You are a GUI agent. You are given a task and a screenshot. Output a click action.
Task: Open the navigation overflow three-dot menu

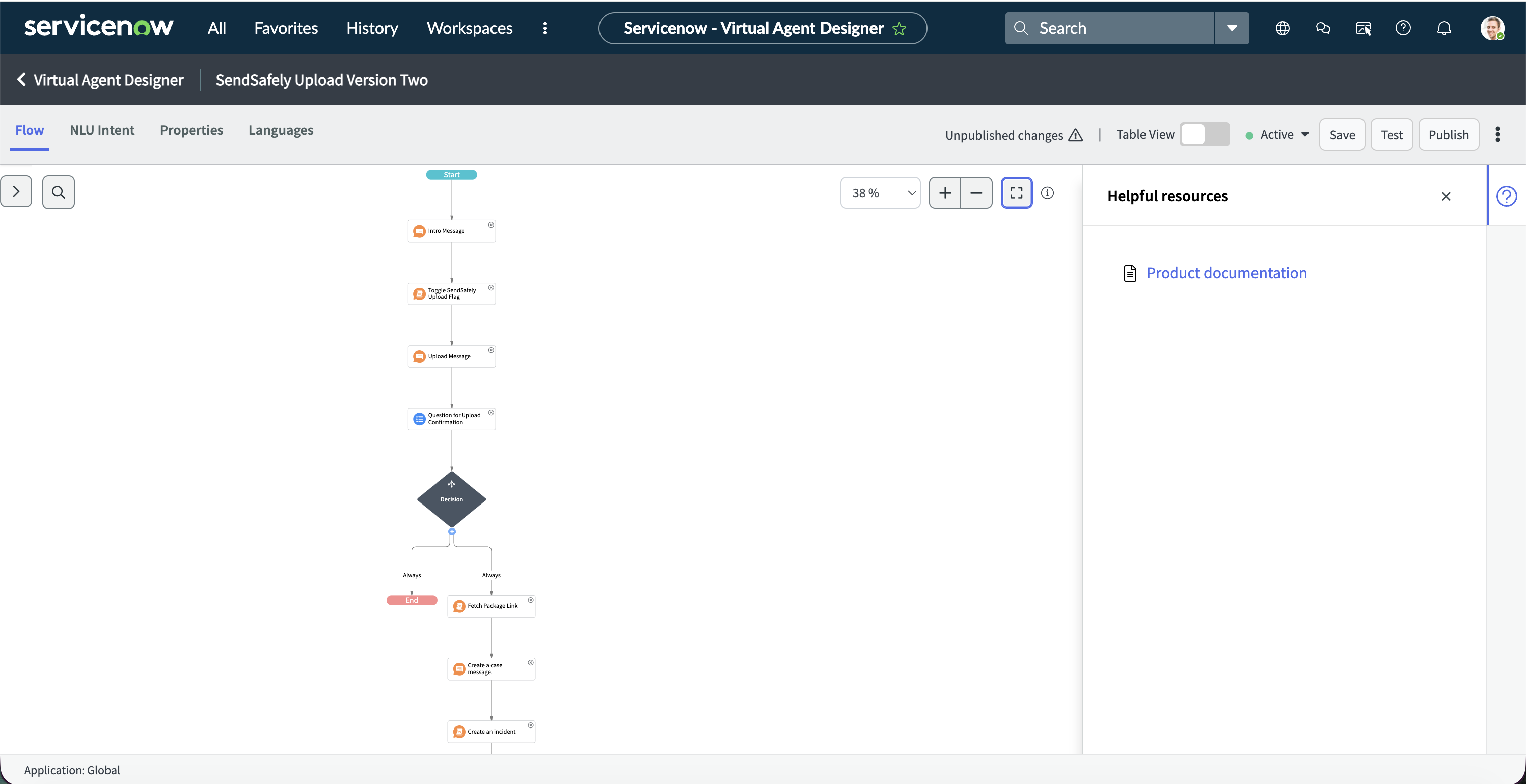[545, 28]
